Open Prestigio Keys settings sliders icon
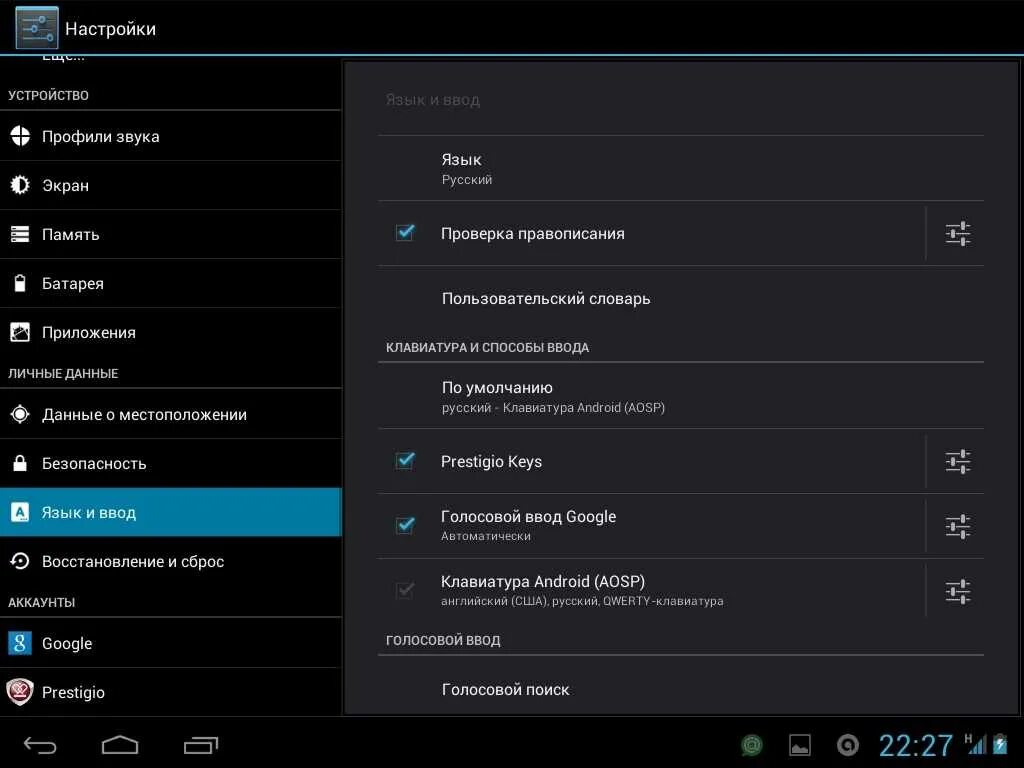Screen dimensions: 1024x768 pyautogui.click(x=957, y=461)
